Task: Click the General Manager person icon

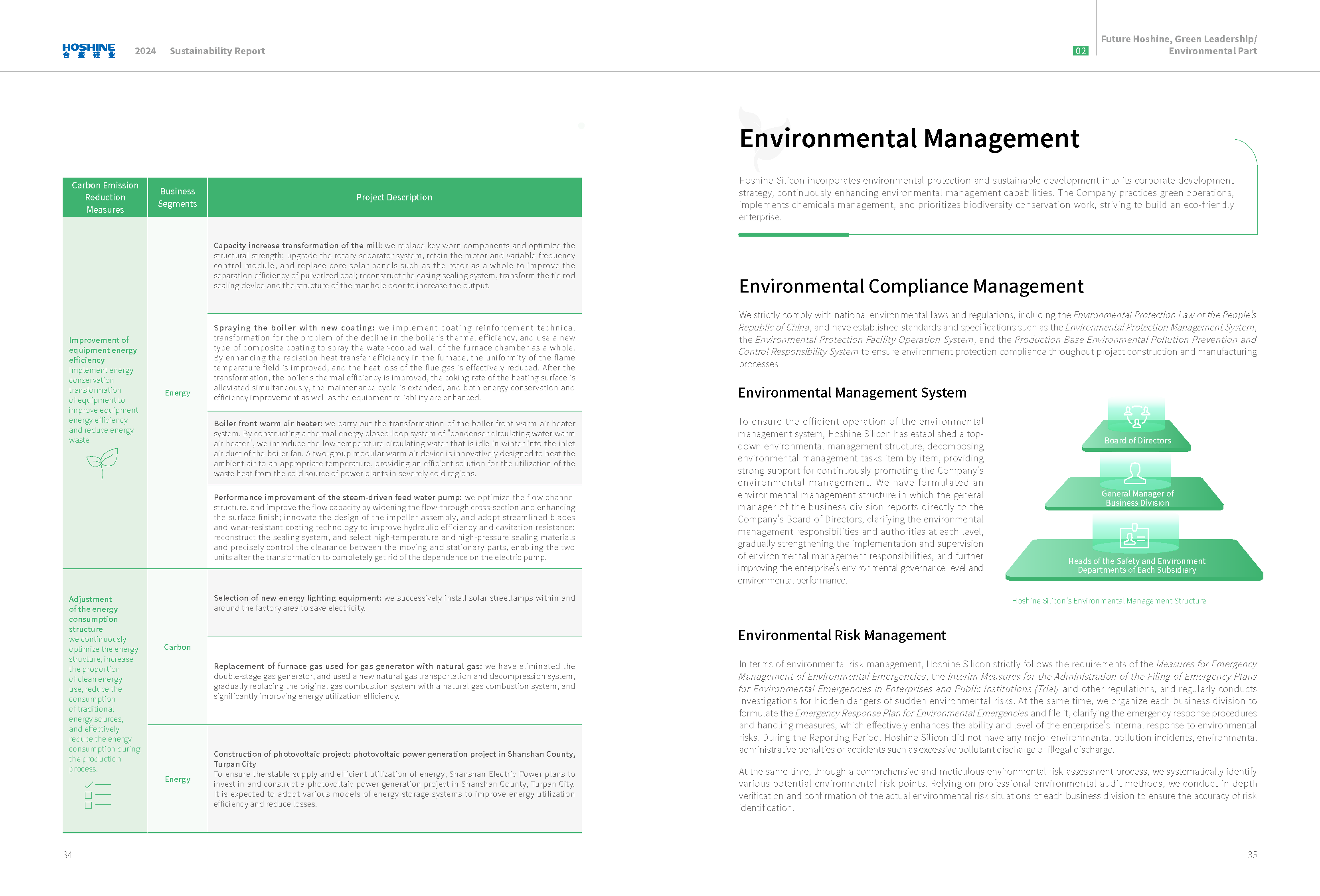Action: coord(1135,473)
